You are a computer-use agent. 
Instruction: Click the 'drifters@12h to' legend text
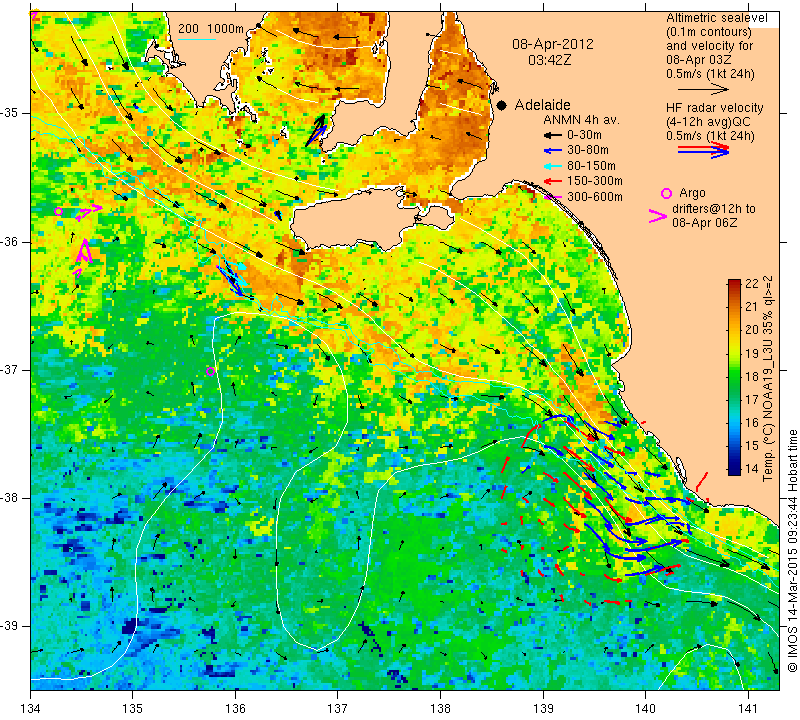(713, 209)
